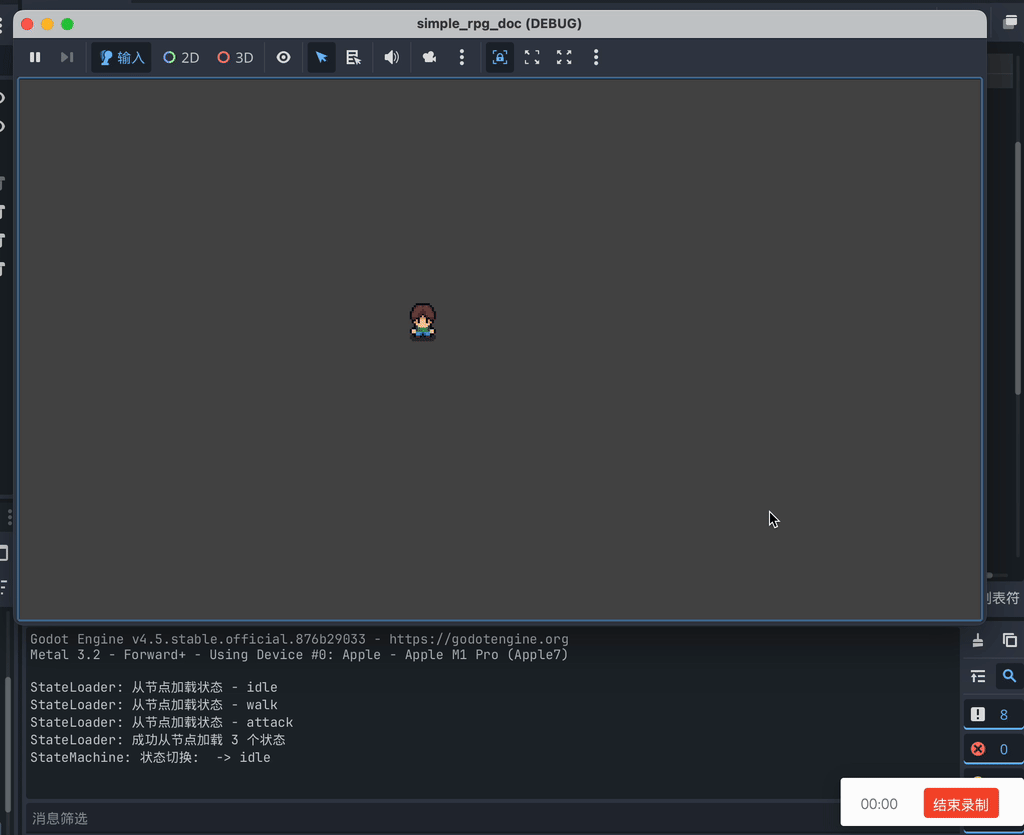Select stretch to fit sizing icon

(564, 57)
